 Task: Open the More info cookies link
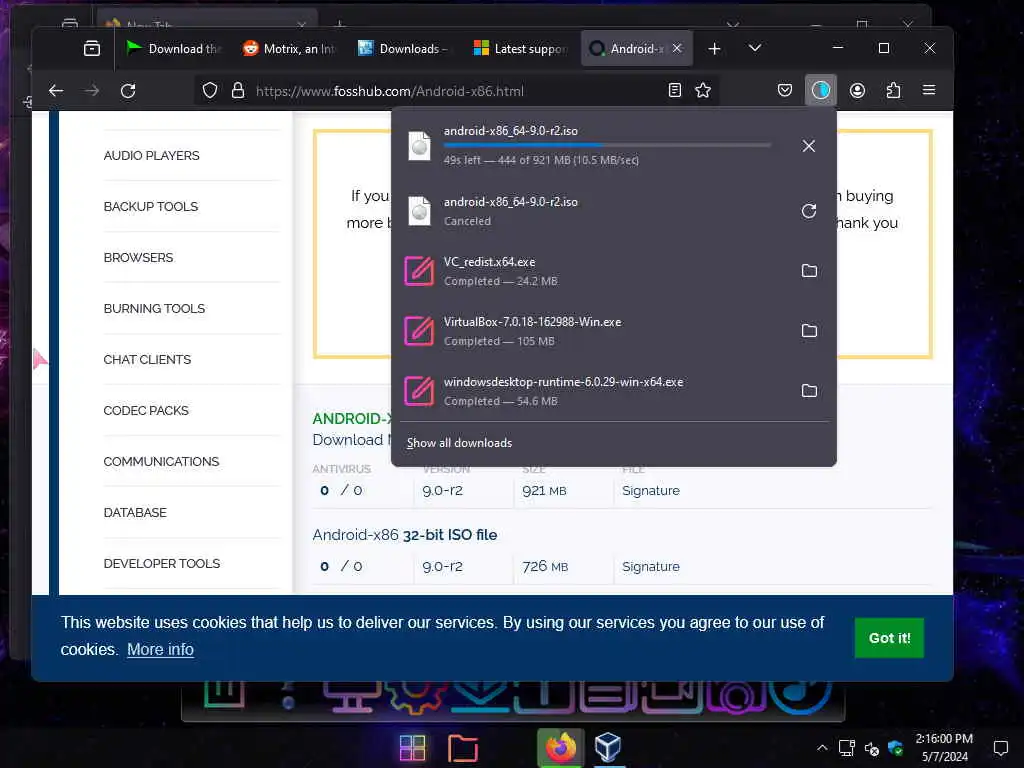[161, 649]
